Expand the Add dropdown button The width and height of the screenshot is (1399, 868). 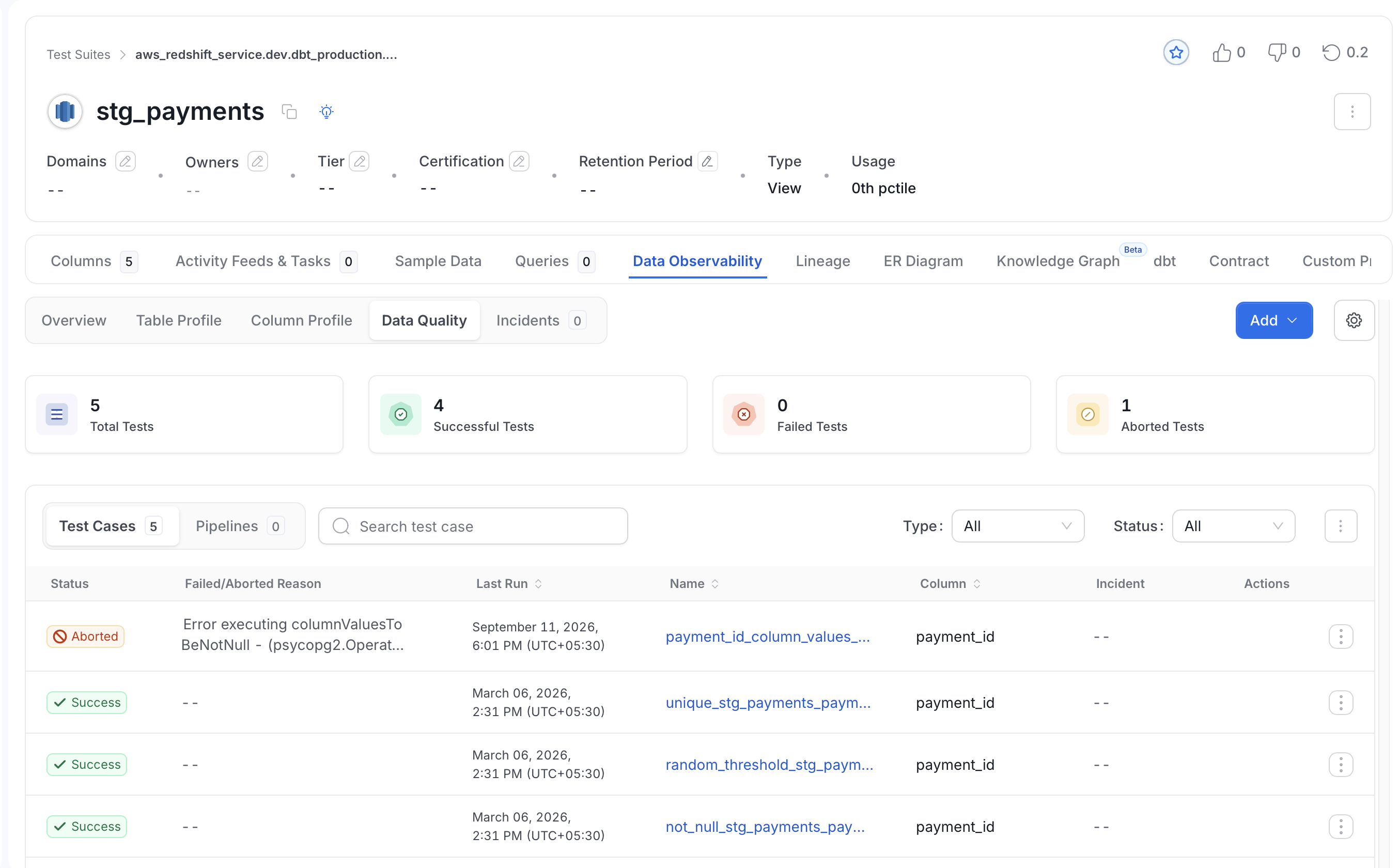pyautogui.click(x=1274, y=320)
